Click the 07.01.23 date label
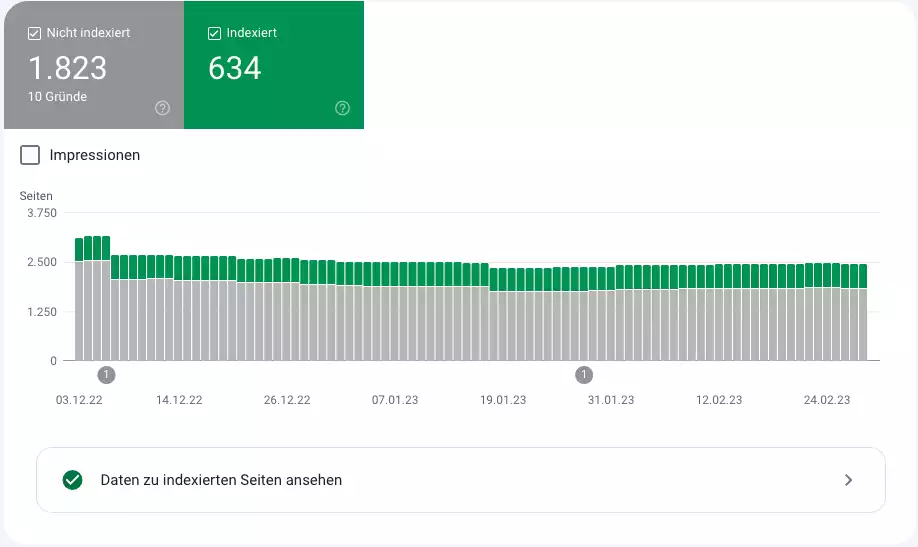The image size is (918, 547). pyautogui.click(x=395, y=400)
